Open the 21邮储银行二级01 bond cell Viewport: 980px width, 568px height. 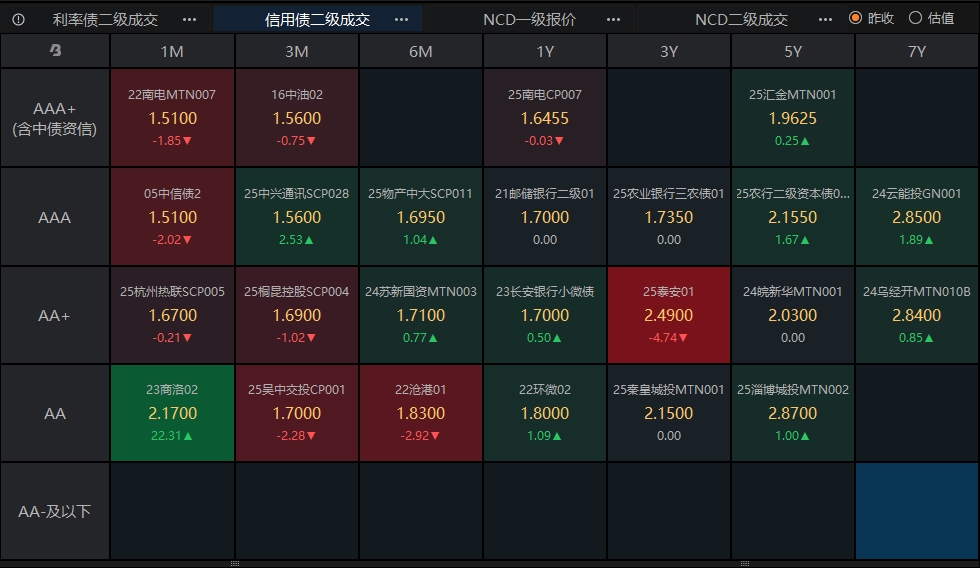(x=545, y=217)
